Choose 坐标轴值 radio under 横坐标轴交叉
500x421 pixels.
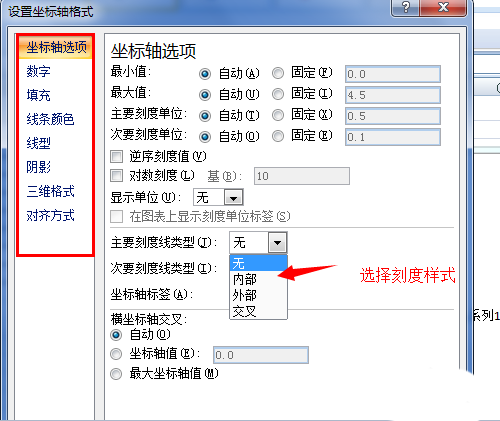116,354
